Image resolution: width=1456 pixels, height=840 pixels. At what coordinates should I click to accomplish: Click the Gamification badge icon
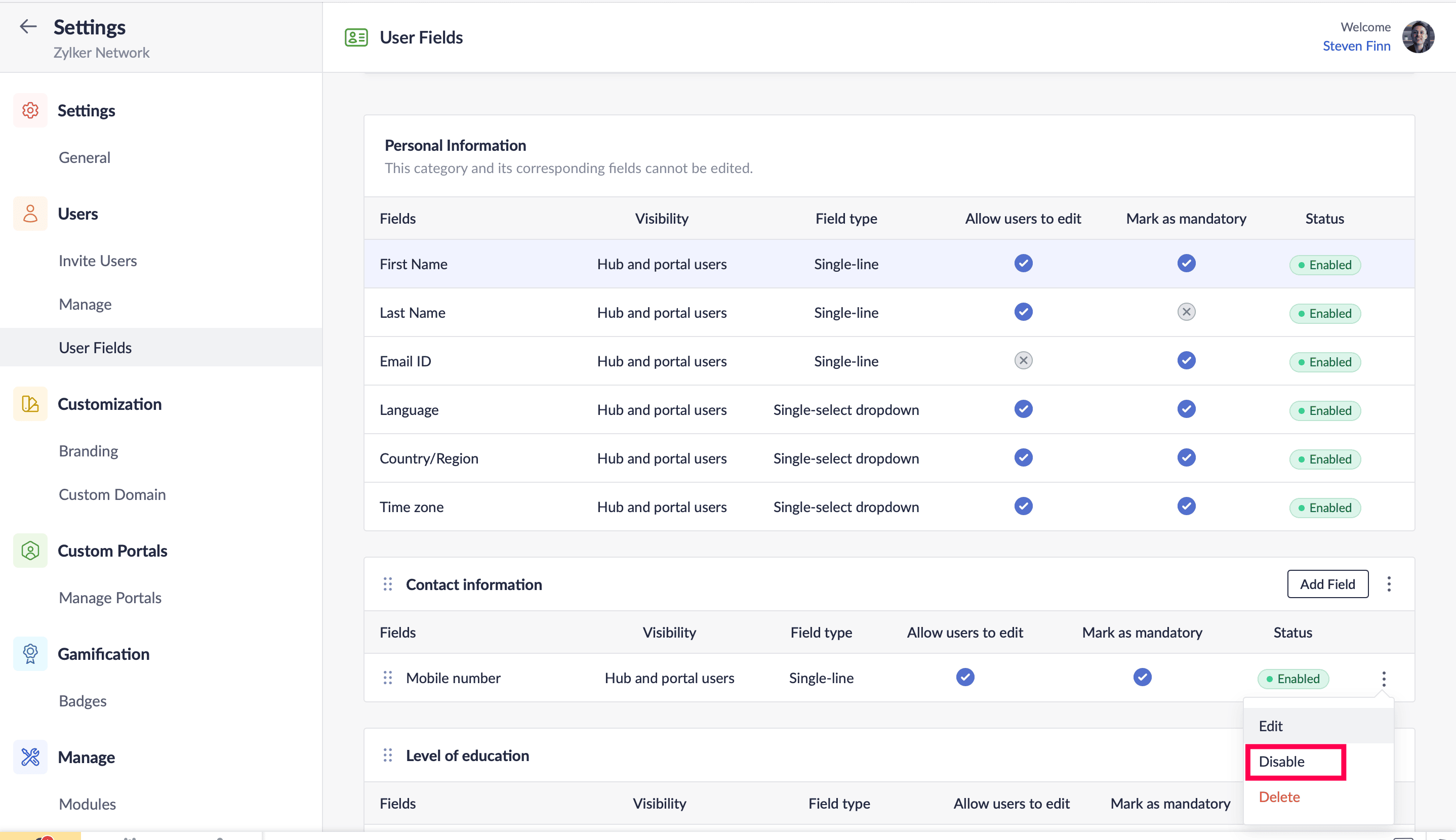pyautogui.click(x=30, y=654)
